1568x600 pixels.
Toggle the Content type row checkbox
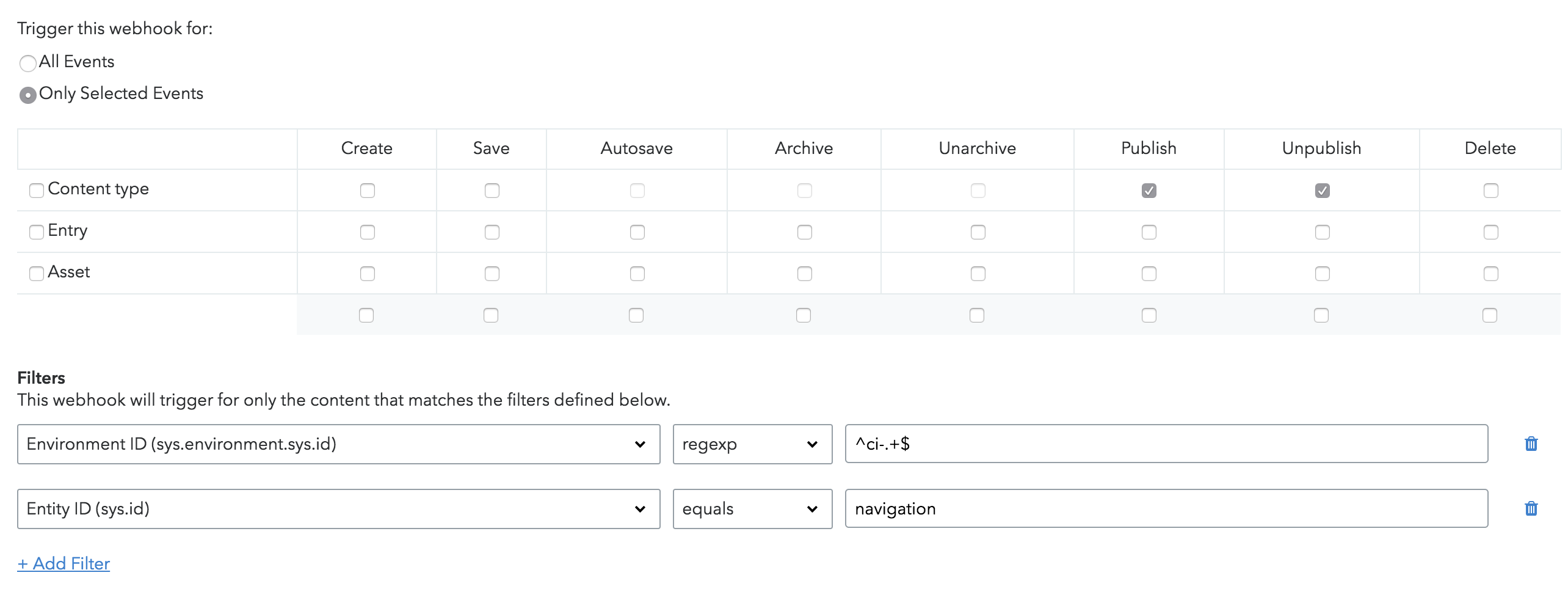[x=37, y=191]
